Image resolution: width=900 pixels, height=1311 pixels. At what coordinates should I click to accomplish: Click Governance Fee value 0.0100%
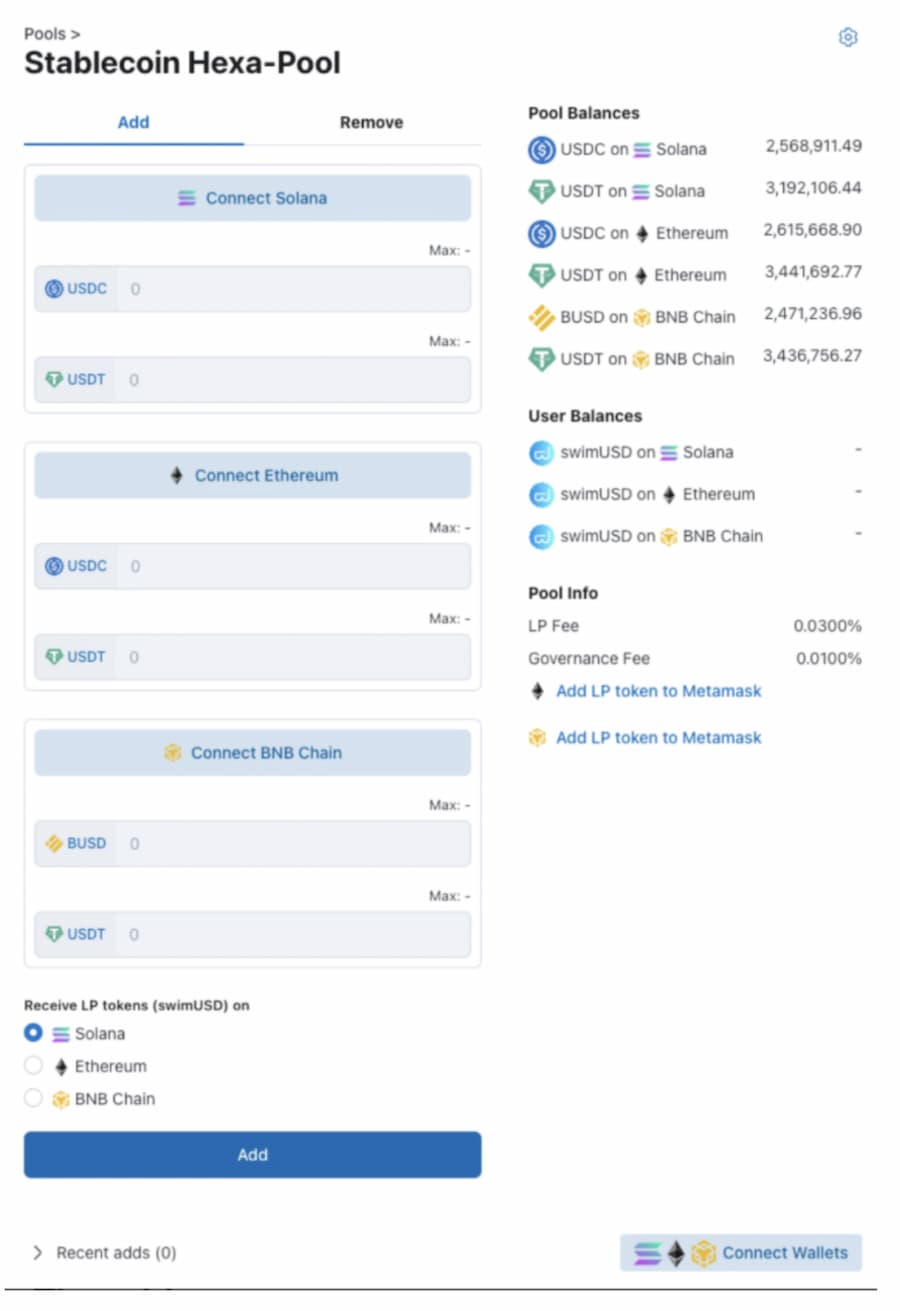(828, 659)
